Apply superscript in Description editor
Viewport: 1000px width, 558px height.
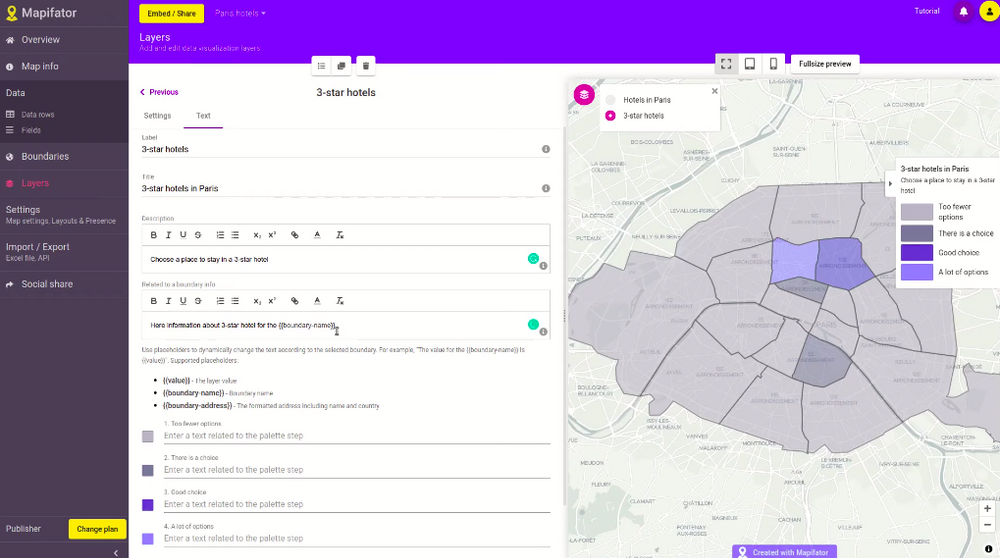[272, 235]
